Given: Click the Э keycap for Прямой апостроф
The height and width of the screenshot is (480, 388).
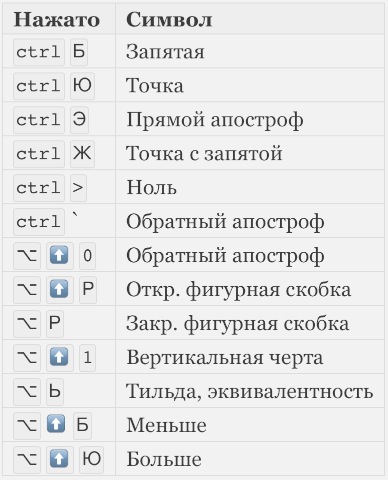Looking at the screenshot, I should click(79, 120).
